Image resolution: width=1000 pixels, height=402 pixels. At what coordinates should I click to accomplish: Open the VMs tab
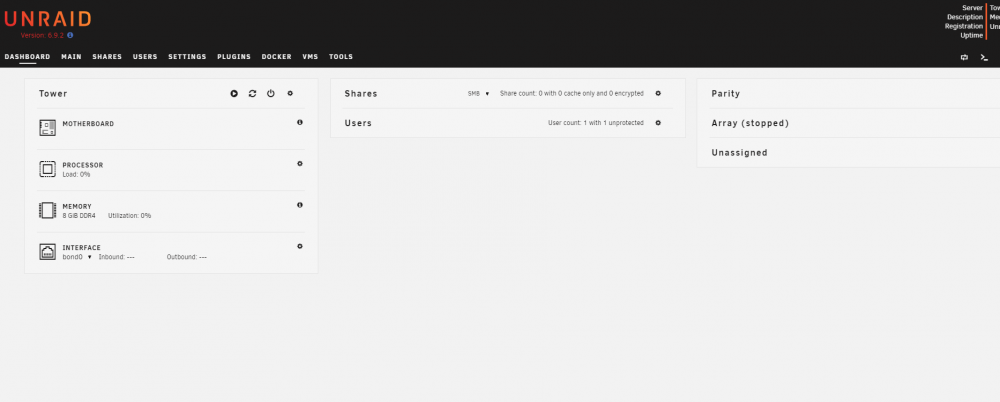coord(310,57)
